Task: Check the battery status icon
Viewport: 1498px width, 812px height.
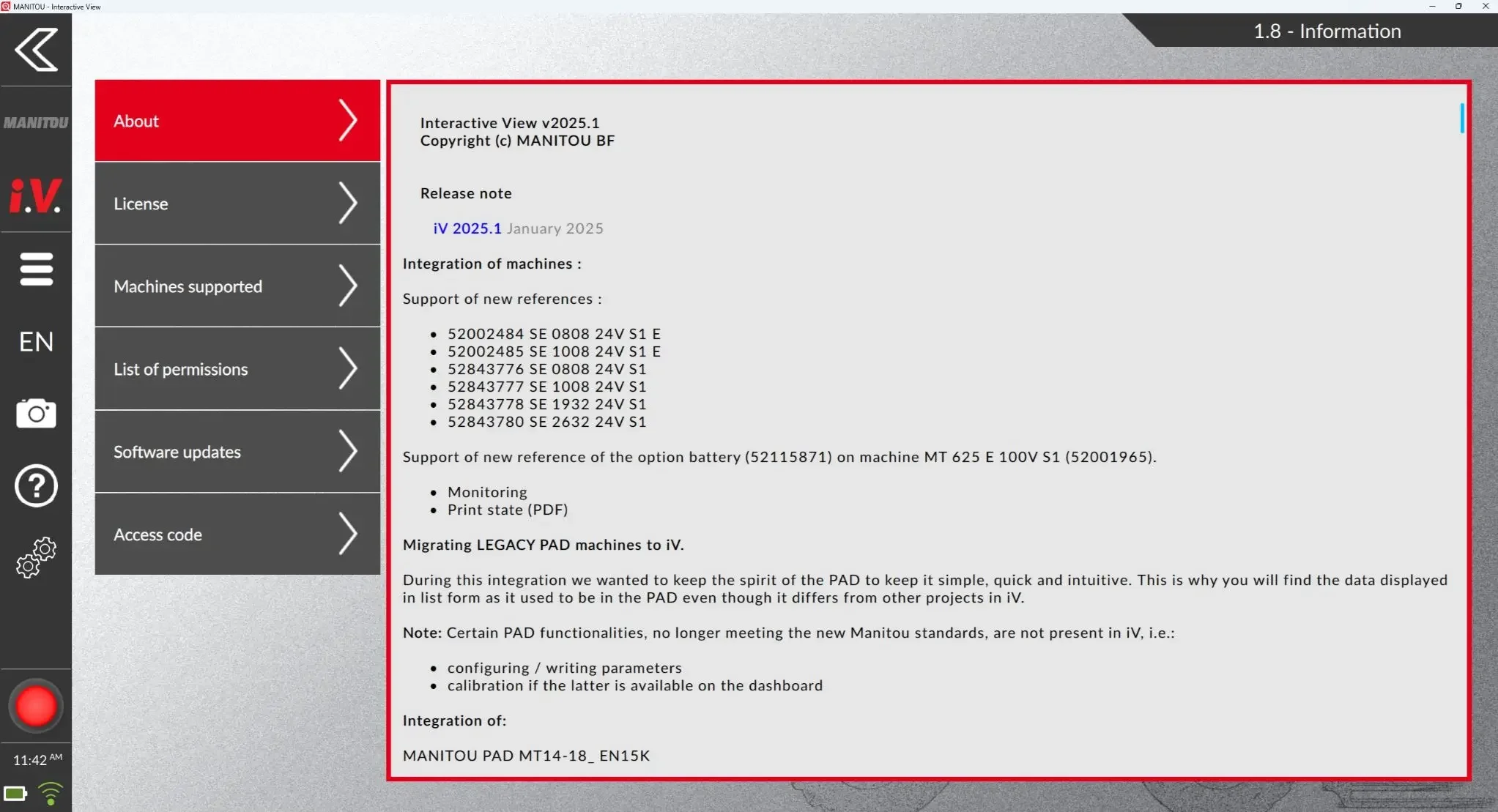Action: 15,794
